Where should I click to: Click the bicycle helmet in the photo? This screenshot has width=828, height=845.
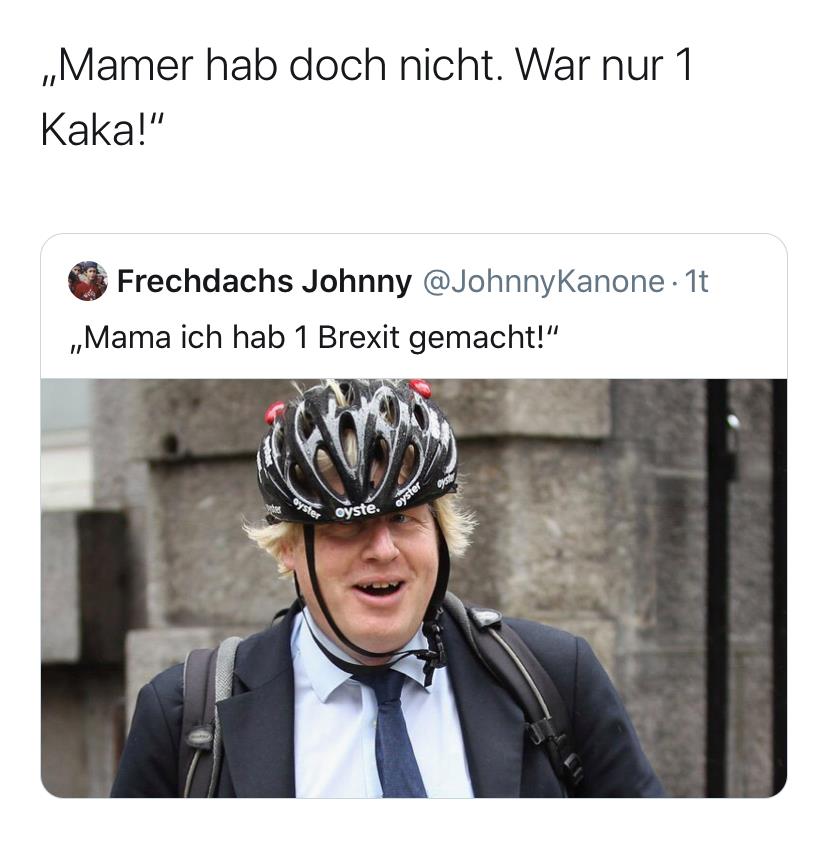point(357,450)
